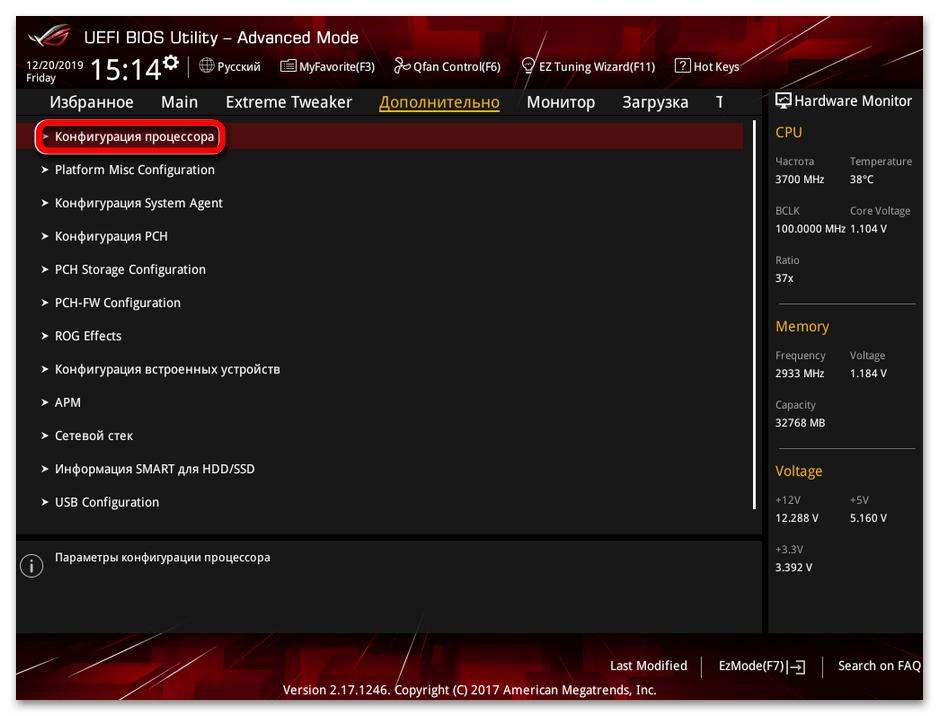Click the EZ Tuning Wizard bulb icon
The width and height of the screenshot is (939, 716).
[x=528, y=66]
